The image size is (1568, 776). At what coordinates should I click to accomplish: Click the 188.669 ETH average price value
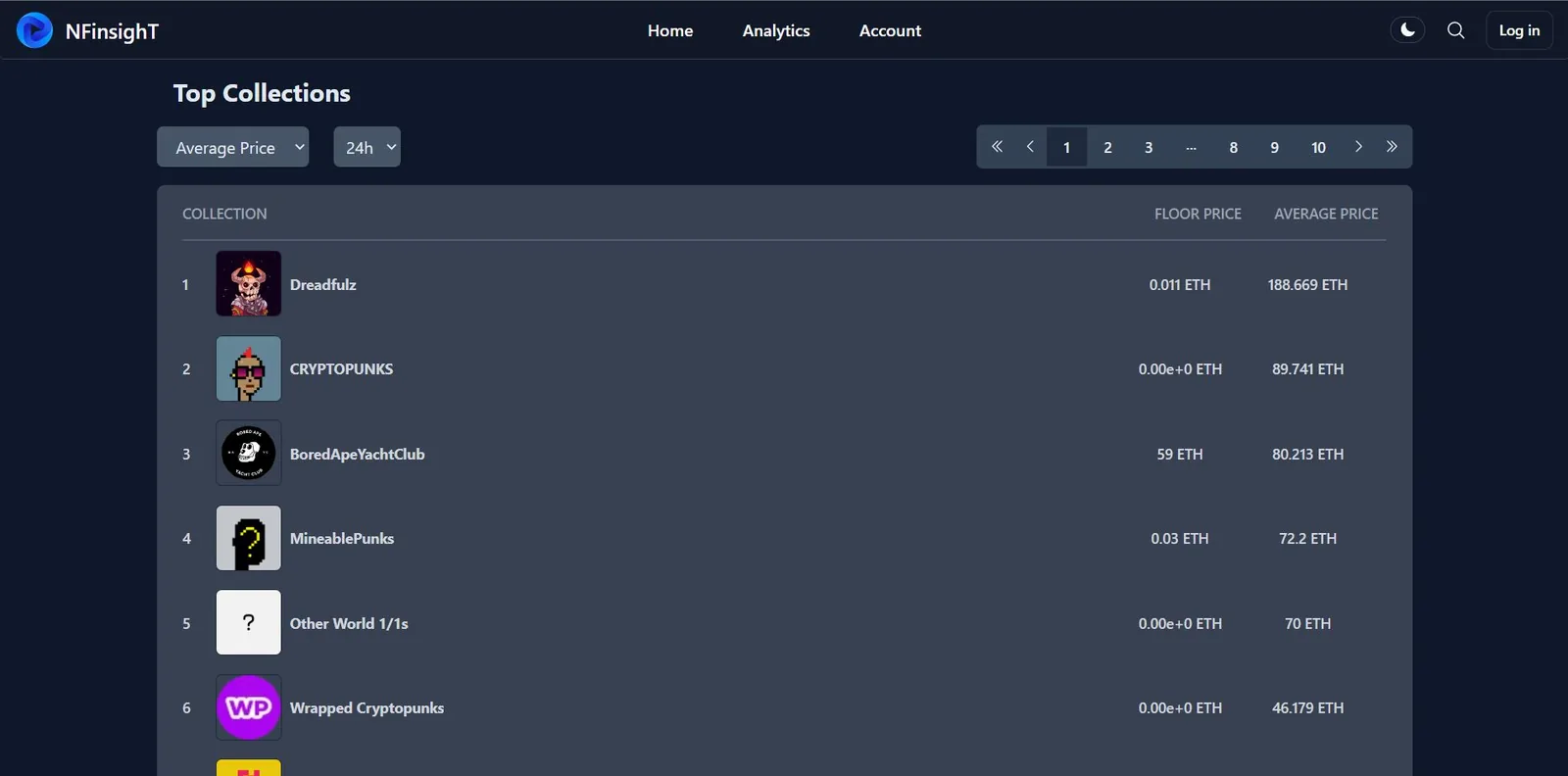click(1307, 285)
